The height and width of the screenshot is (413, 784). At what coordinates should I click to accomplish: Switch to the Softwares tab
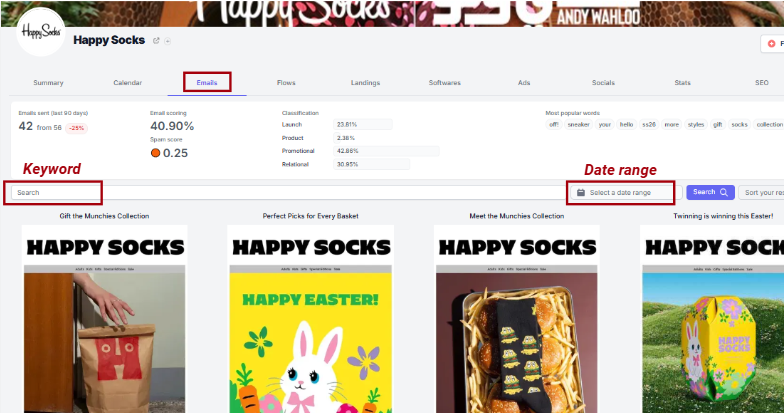pos(444,82)
